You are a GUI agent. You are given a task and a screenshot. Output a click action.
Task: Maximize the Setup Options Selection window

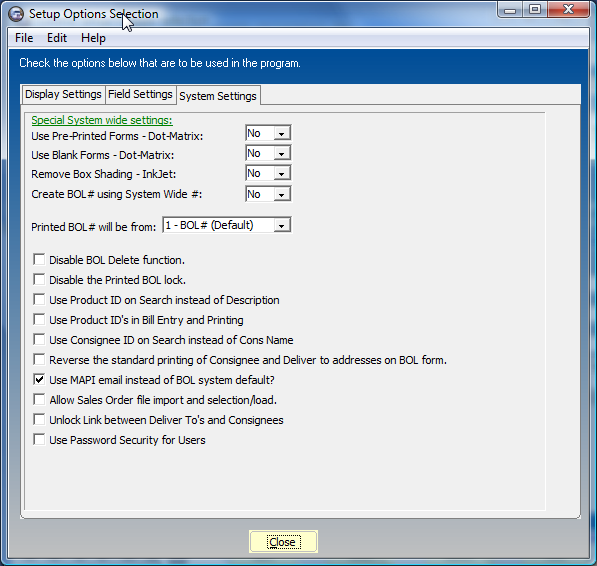click(x=535, y=9)
